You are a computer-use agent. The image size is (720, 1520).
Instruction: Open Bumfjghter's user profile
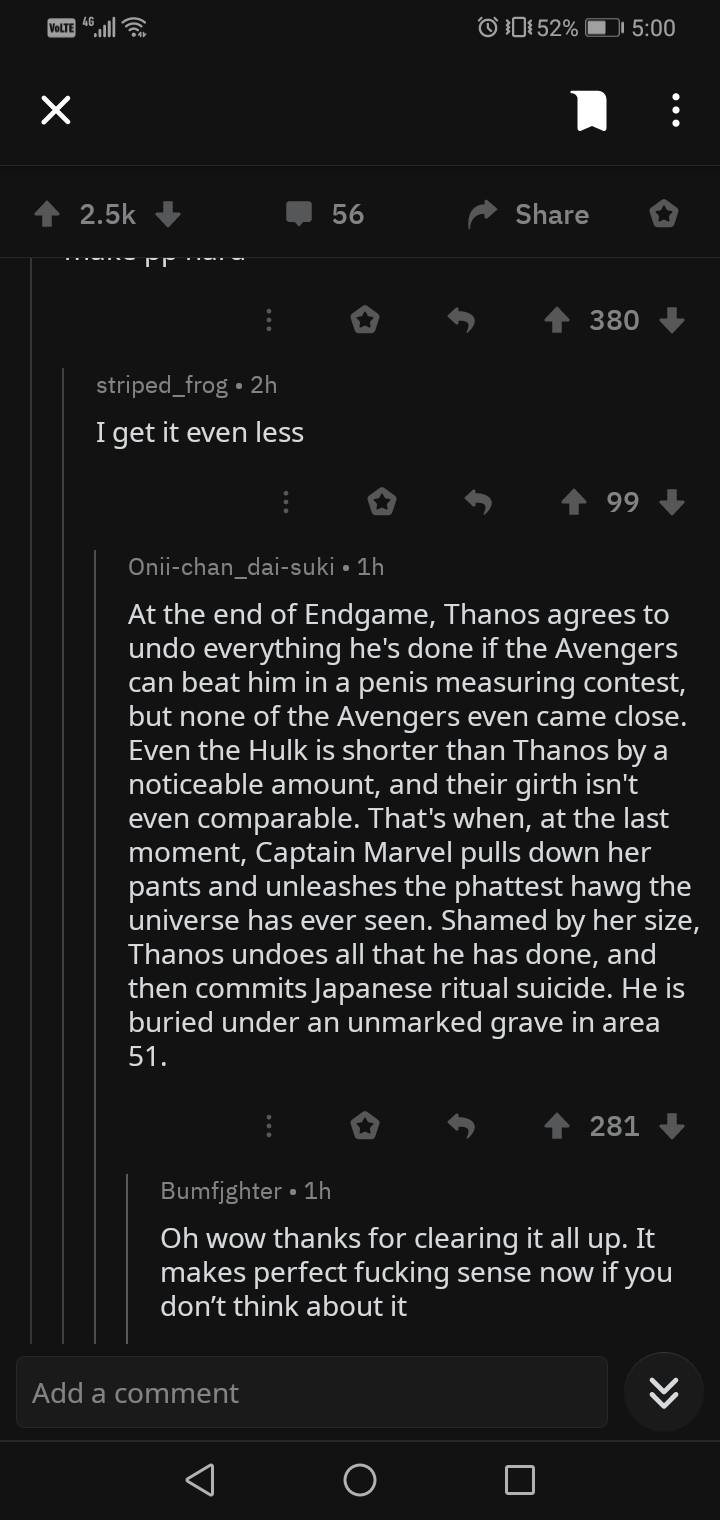tap(221, 1191)
